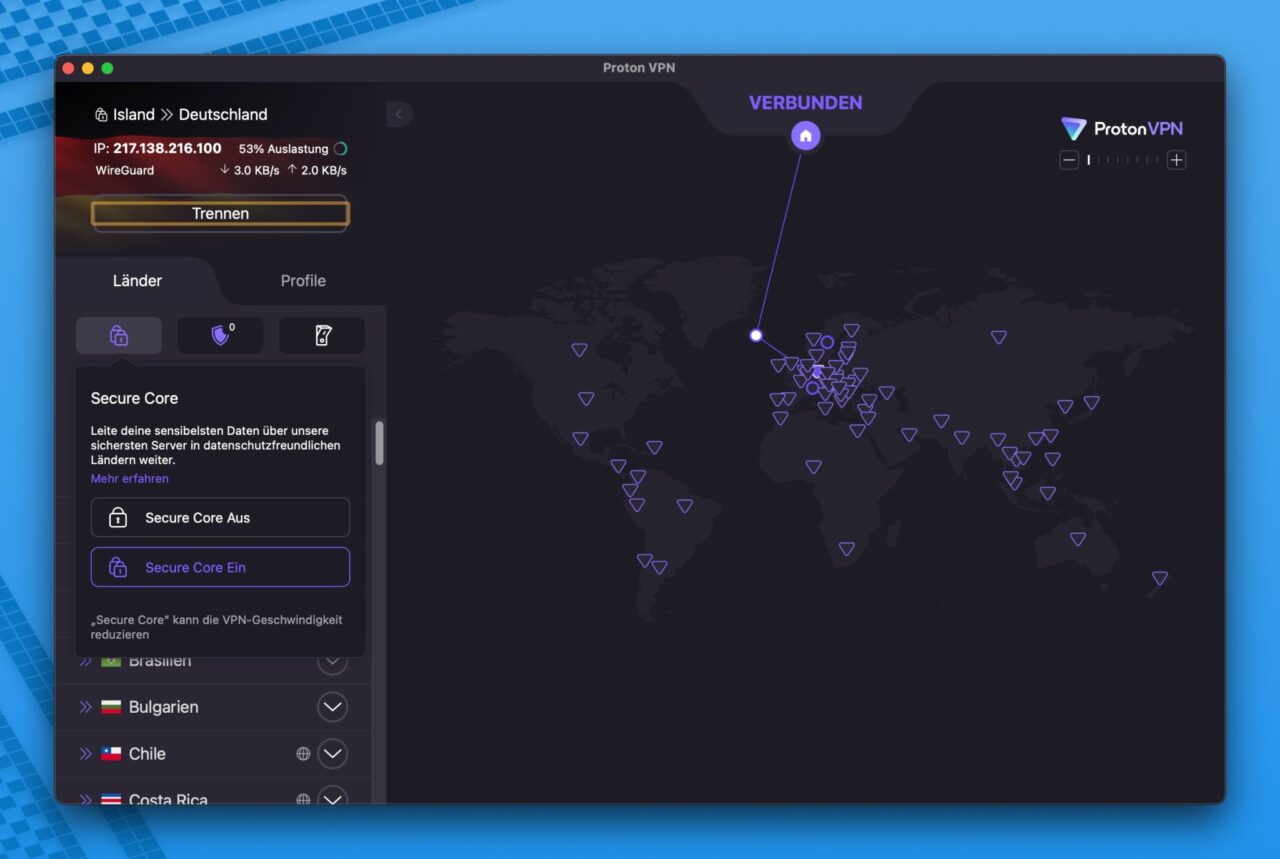Click lock icon next to Island in header

pos(101,115)
